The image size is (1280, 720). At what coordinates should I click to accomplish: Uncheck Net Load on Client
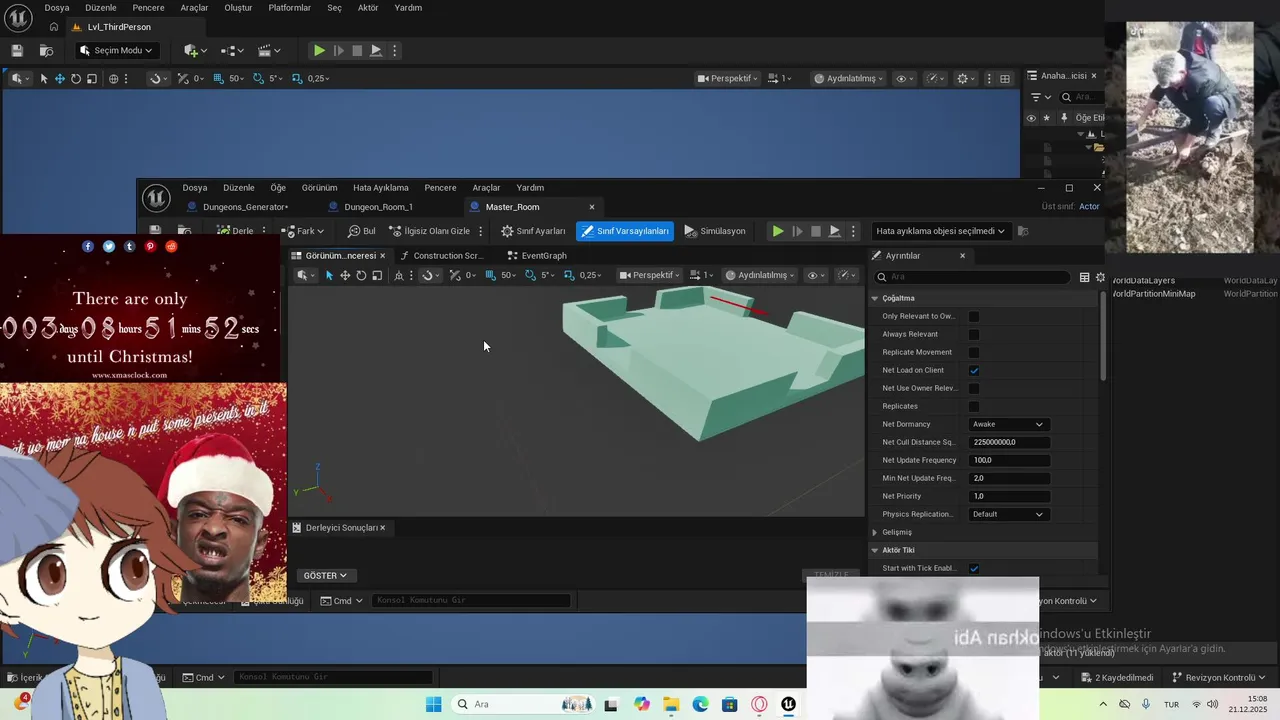974,370
